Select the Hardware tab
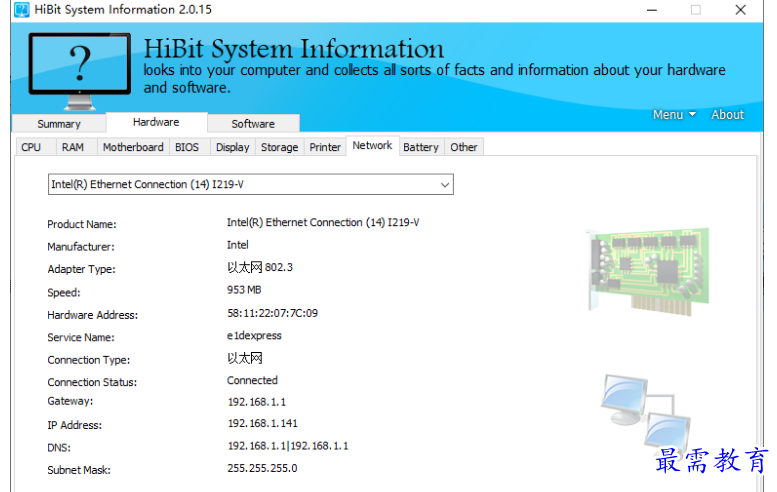This screenshot has height=492, width=777. [156, 122]
